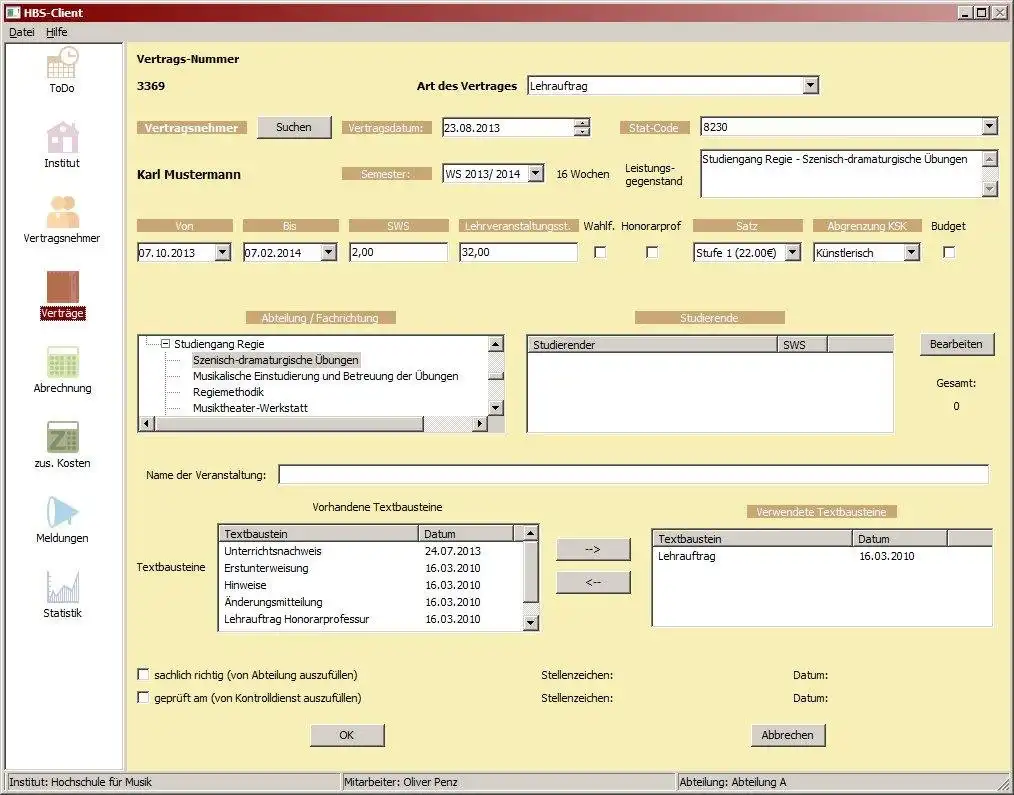Open the Vertragsnehmer people icon
This screenshot has height=795, width=1014.
tap(62, 212)
